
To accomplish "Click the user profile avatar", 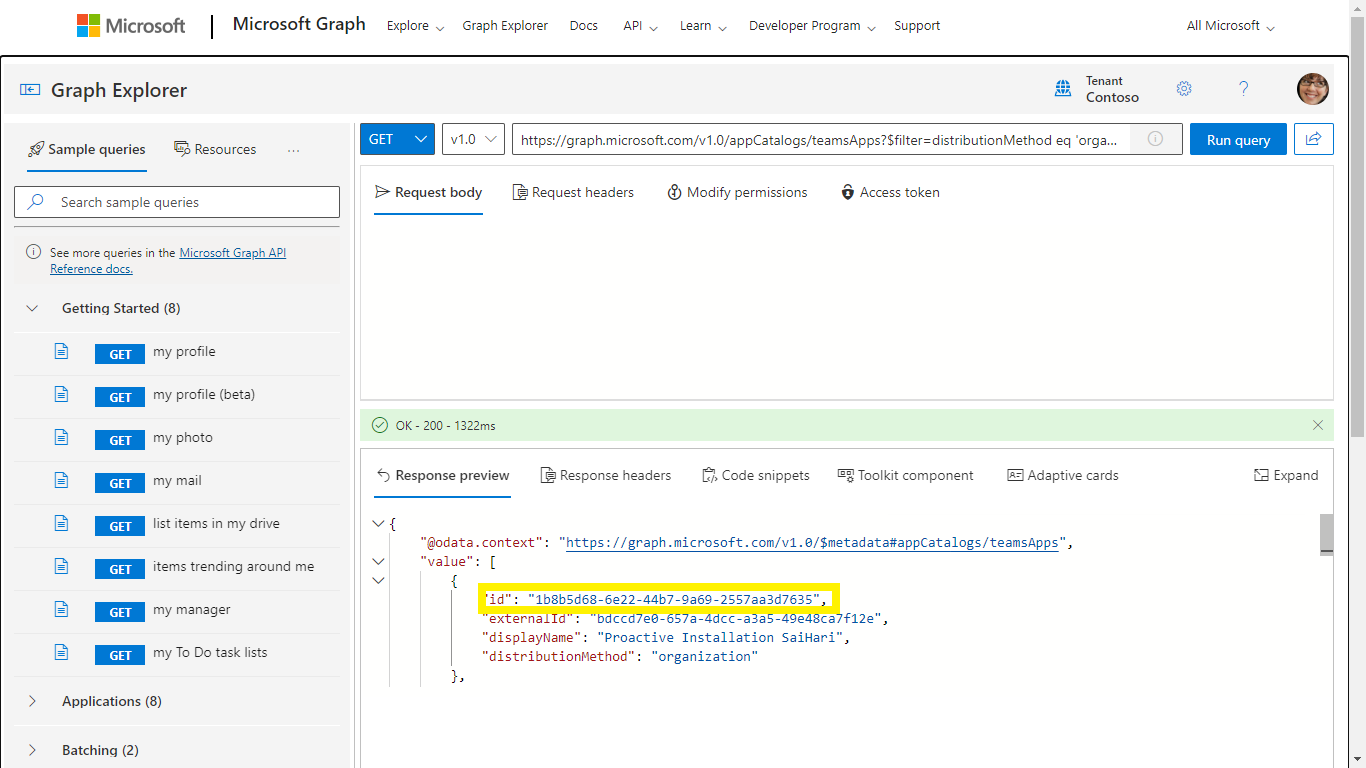I will tap(1313, 89).
